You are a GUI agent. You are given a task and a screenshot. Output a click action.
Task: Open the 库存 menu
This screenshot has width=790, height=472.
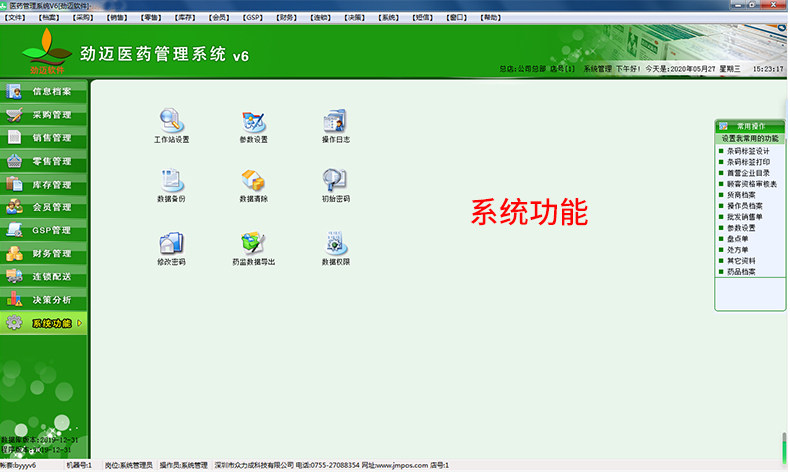(185, 18)
